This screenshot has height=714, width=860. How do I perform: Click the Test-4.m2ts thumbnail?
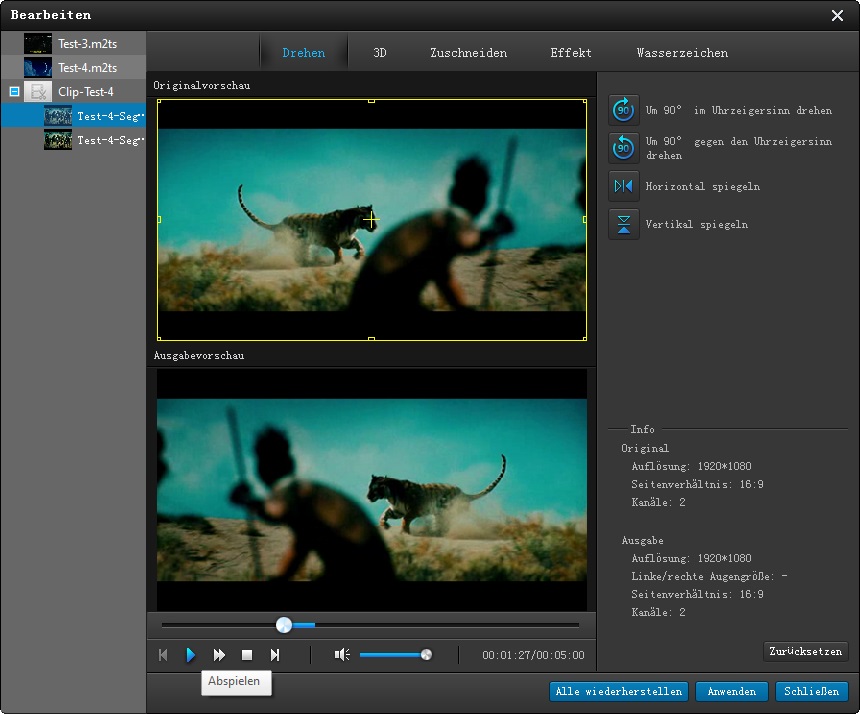(38, 67)
